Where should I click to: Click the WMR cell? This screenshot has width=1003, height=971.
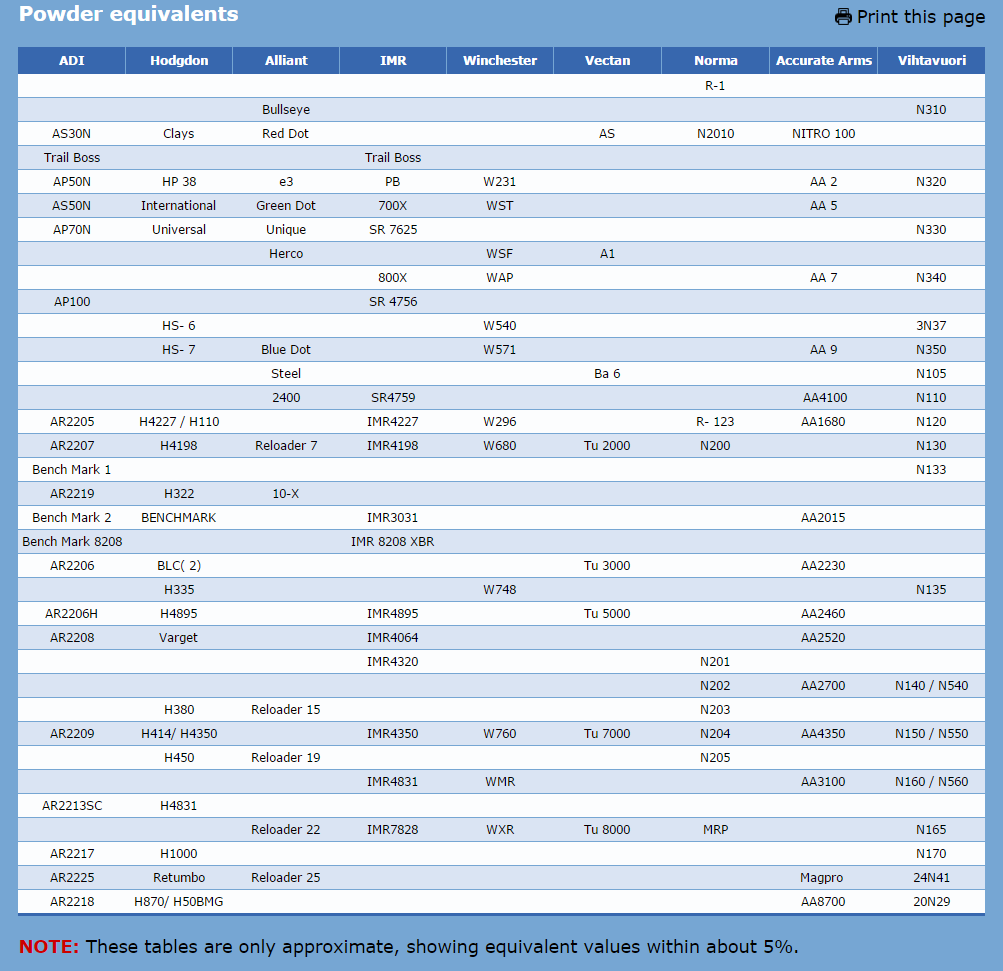500,782
